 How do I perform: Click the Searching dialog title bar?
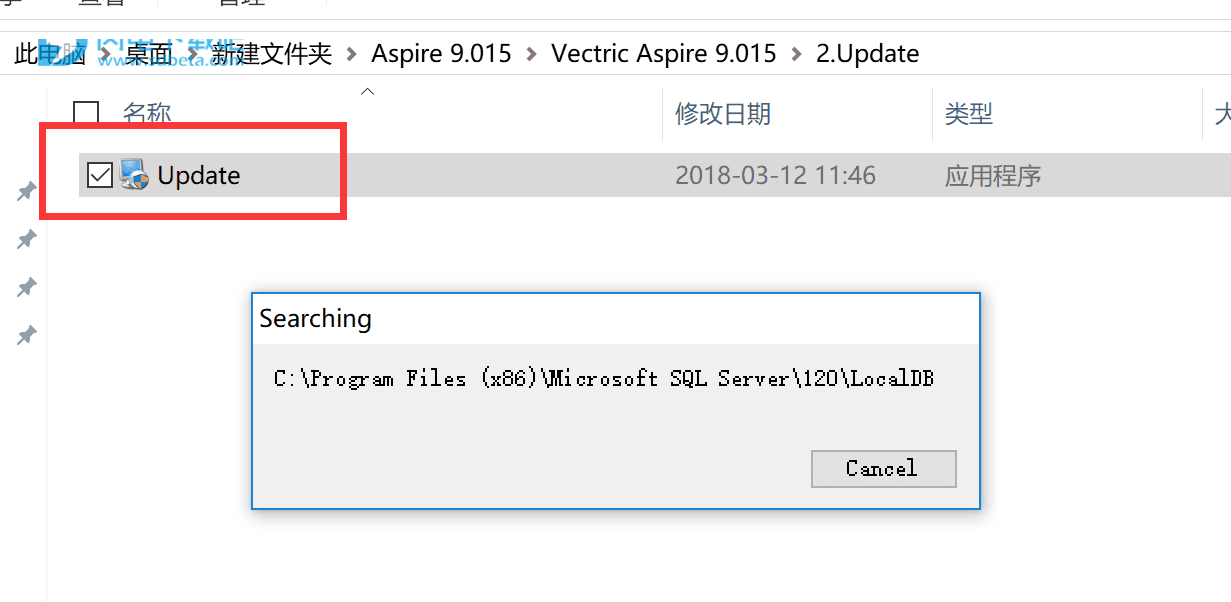pos(615,319)
